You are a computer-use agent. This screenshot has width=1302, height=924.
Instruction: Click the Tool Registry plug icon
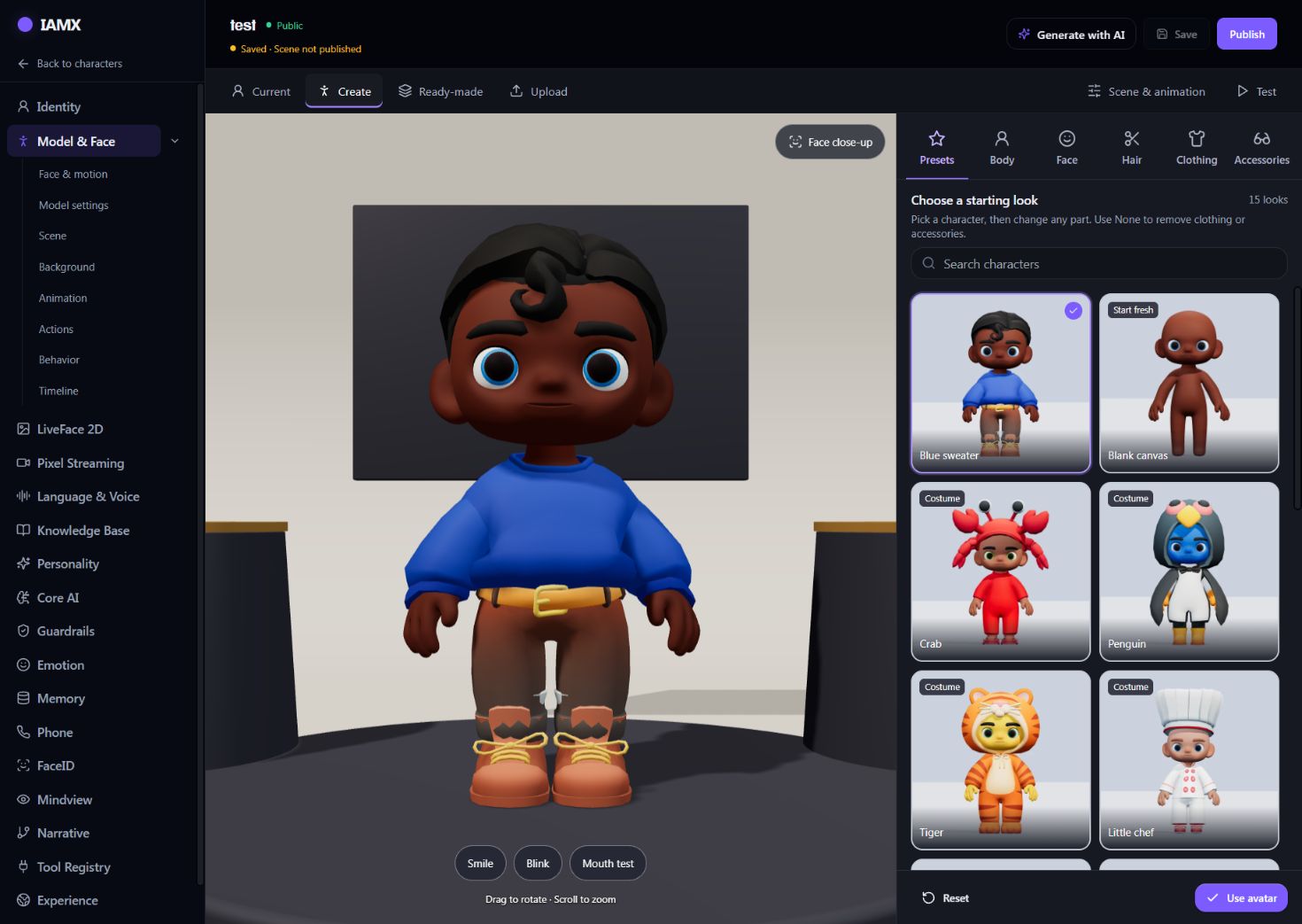coord(23,866)
